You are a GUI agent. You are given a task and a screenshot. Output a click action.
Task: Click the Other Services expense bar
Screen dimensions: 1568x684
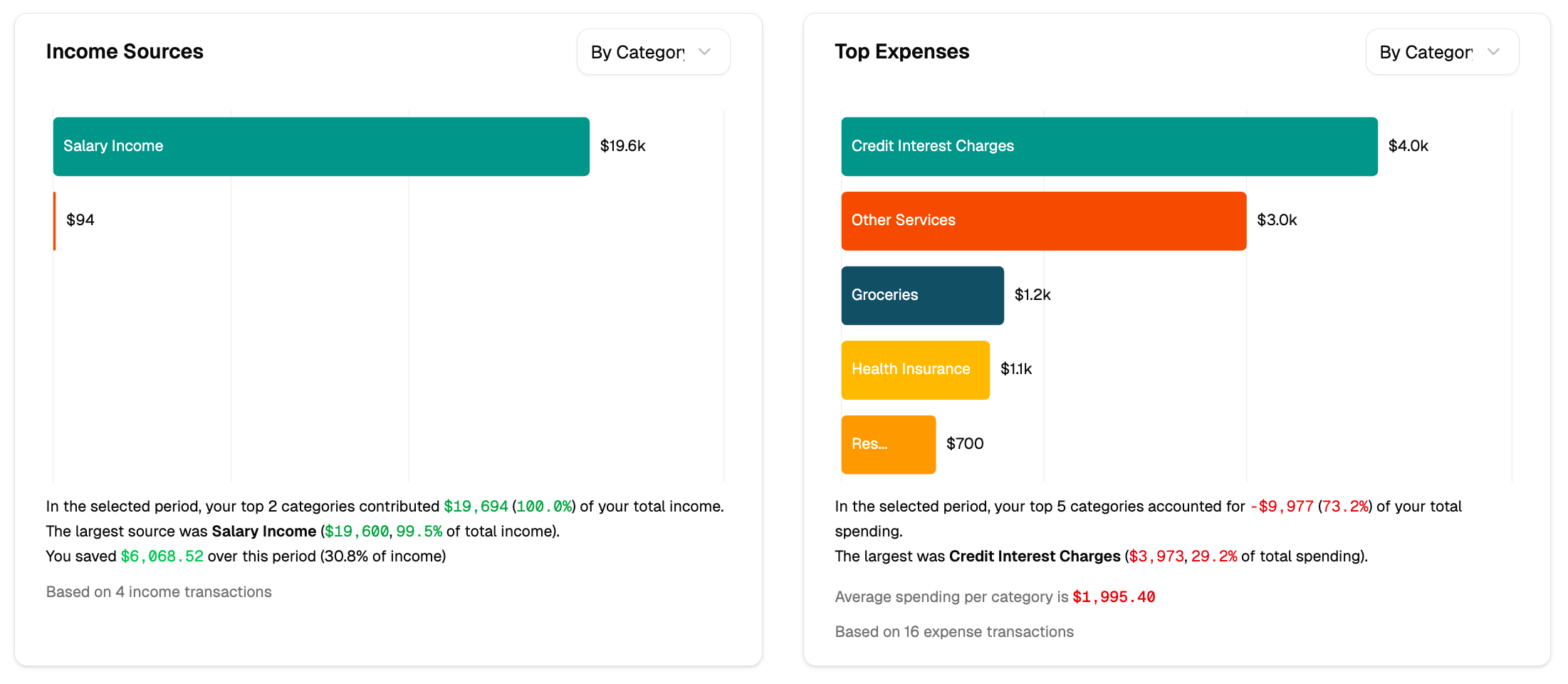pyautogui.click(x=1043, y=220)
